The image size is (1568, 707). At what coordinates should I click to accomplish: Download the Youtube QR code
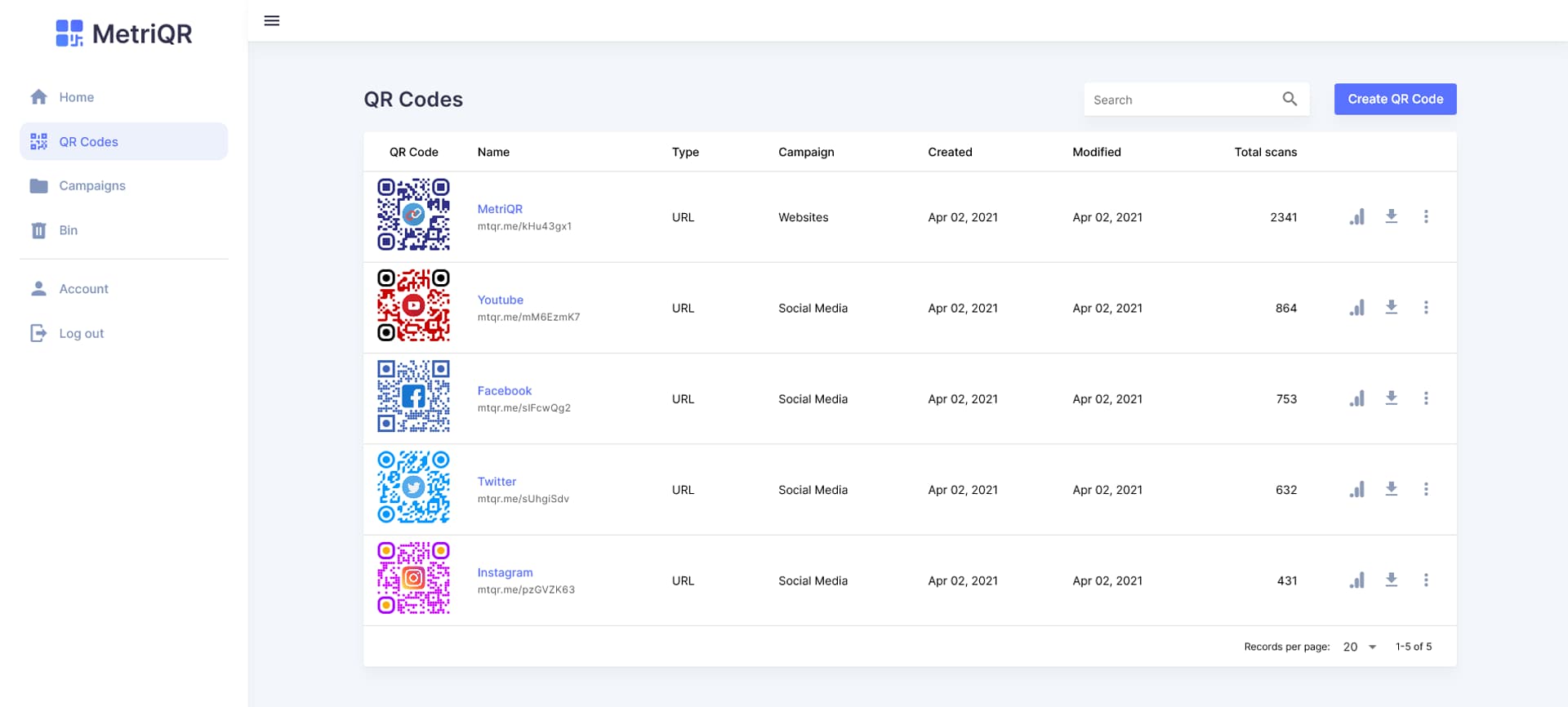click(x=1392, y=308)
